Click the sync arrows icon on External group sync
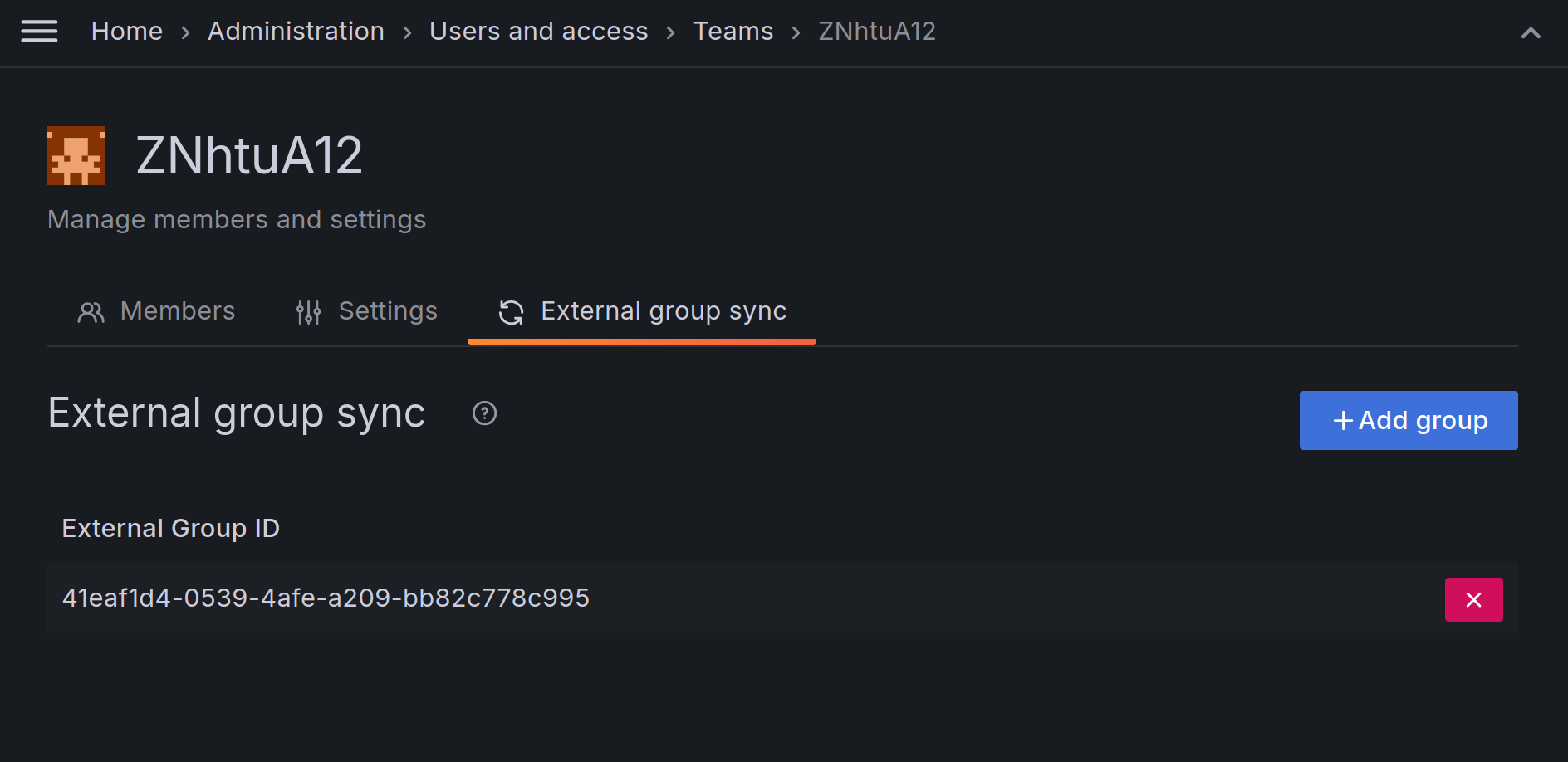 (x=512, y=312)
